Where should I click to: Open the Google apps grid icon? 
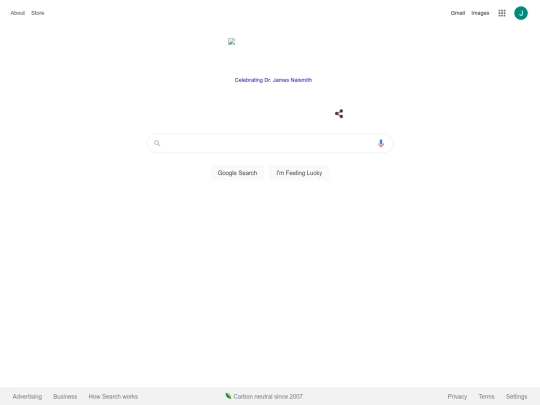tap(502, 13)
